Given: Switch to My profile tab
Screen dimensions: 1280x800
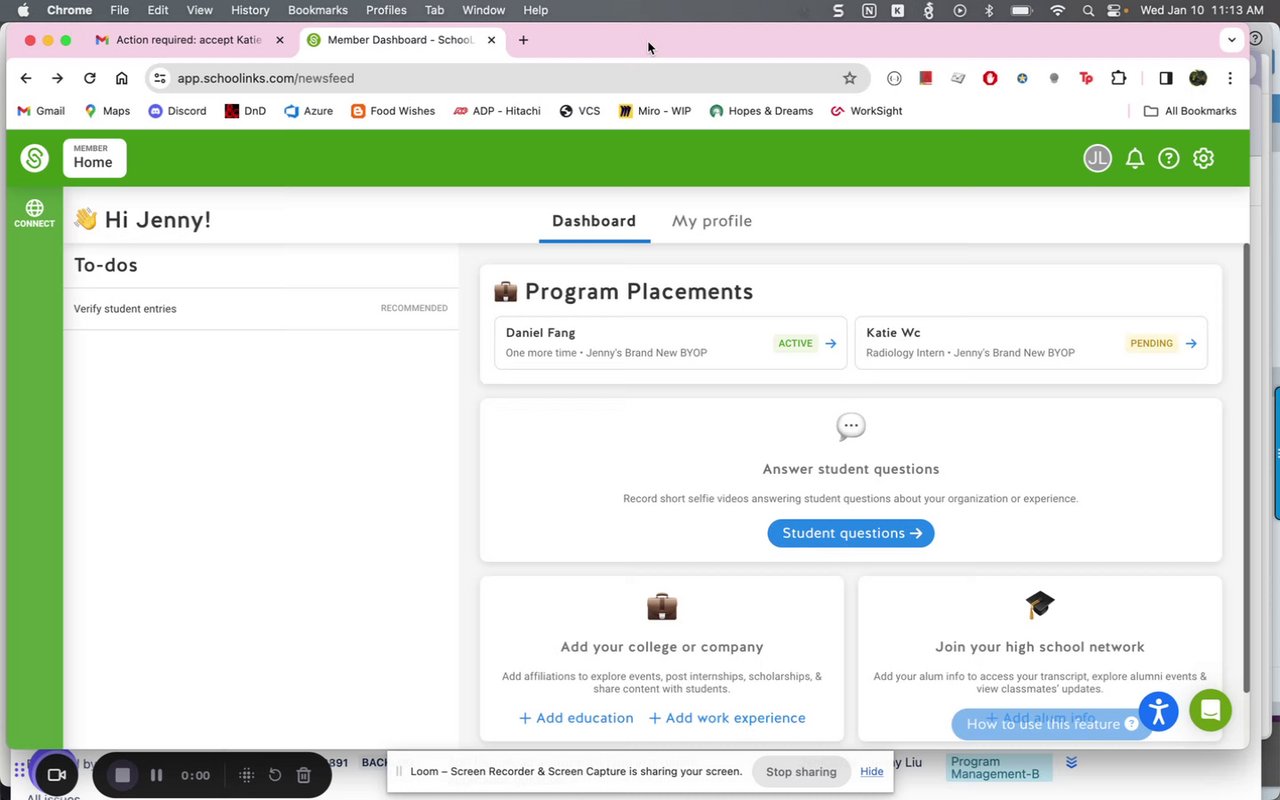Looking at the screenshot, I should pos(712,221).
